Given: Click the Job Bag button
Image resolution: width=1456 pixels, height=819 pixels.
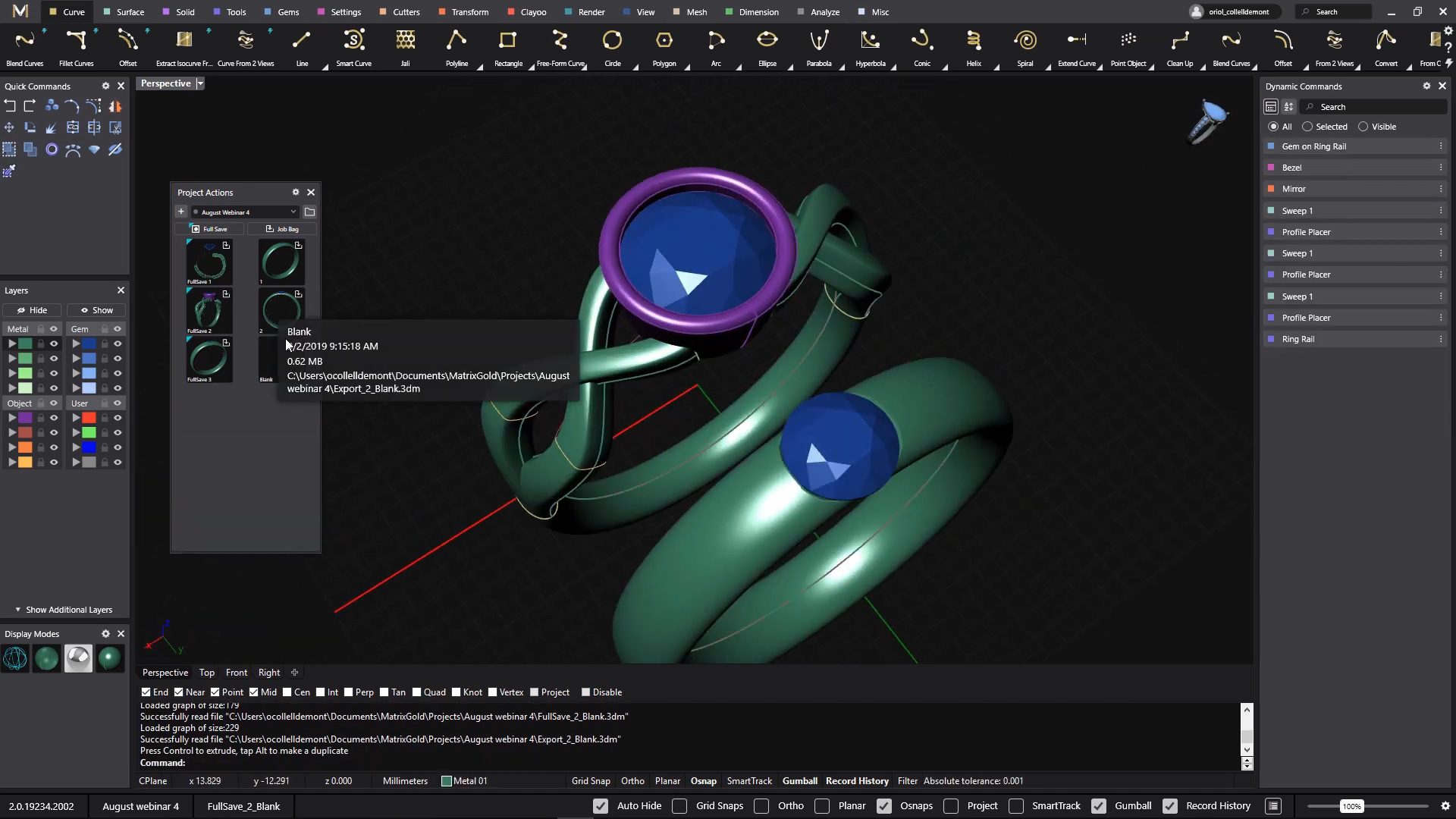Looking at the screenshot, I should point(282,229).
